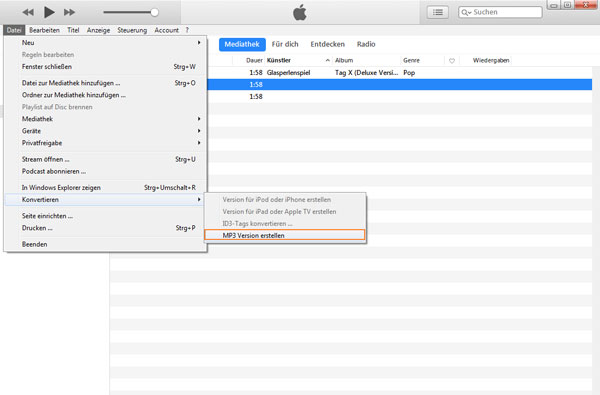Adjust the volume slider knob
This screenshot has width=600, height=395.
click(x=155, y=12)
